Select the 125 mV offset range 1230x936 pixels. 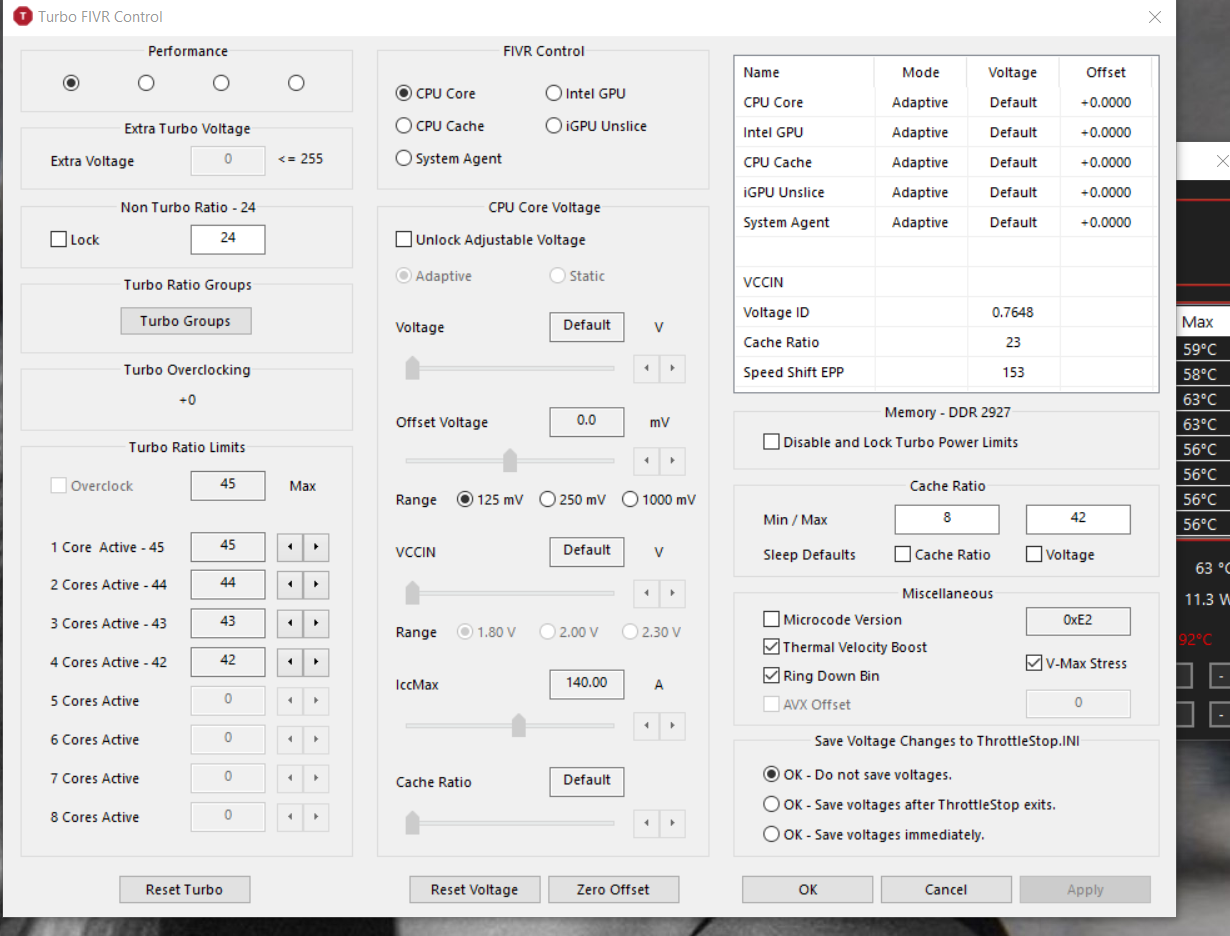coord(491,499)
